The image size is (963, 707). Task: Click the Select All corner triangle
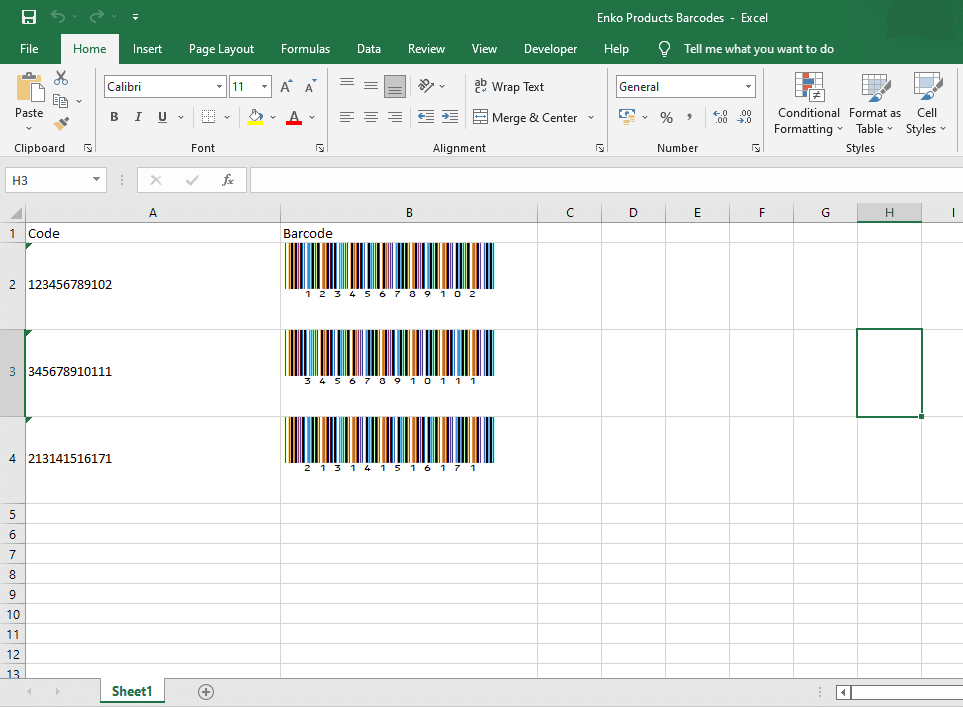coord(16,213)
